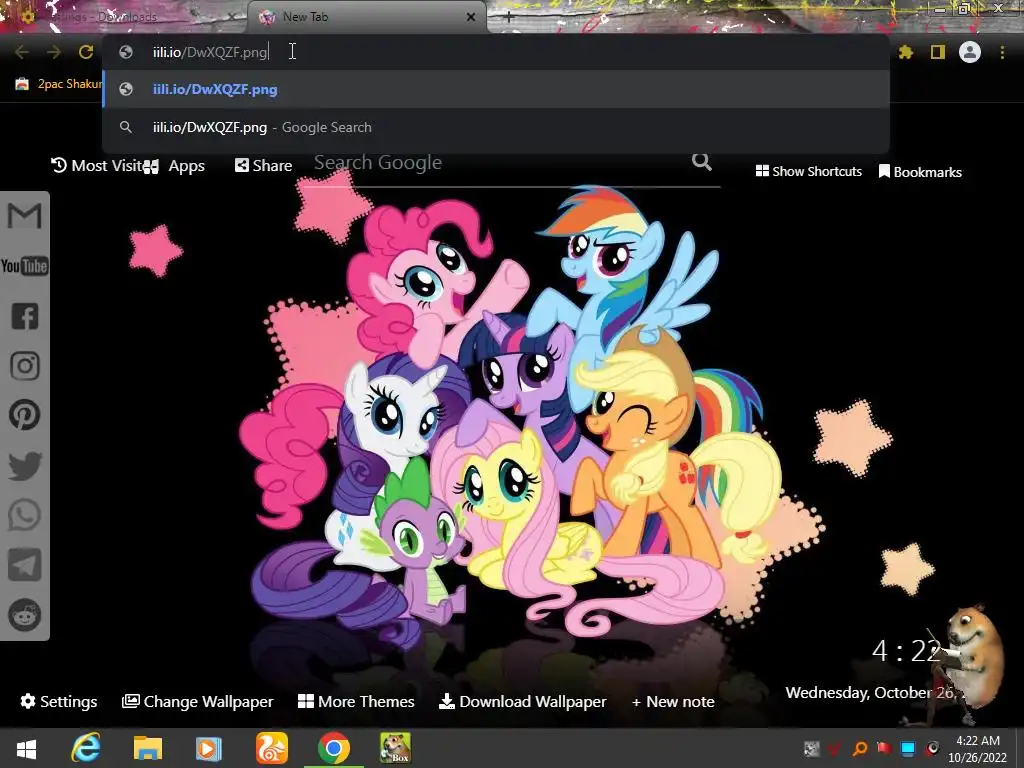Open Facebook from the sidebar
Image resolution: width=1024 pixels, height=768 pixels.
point(25,316)
